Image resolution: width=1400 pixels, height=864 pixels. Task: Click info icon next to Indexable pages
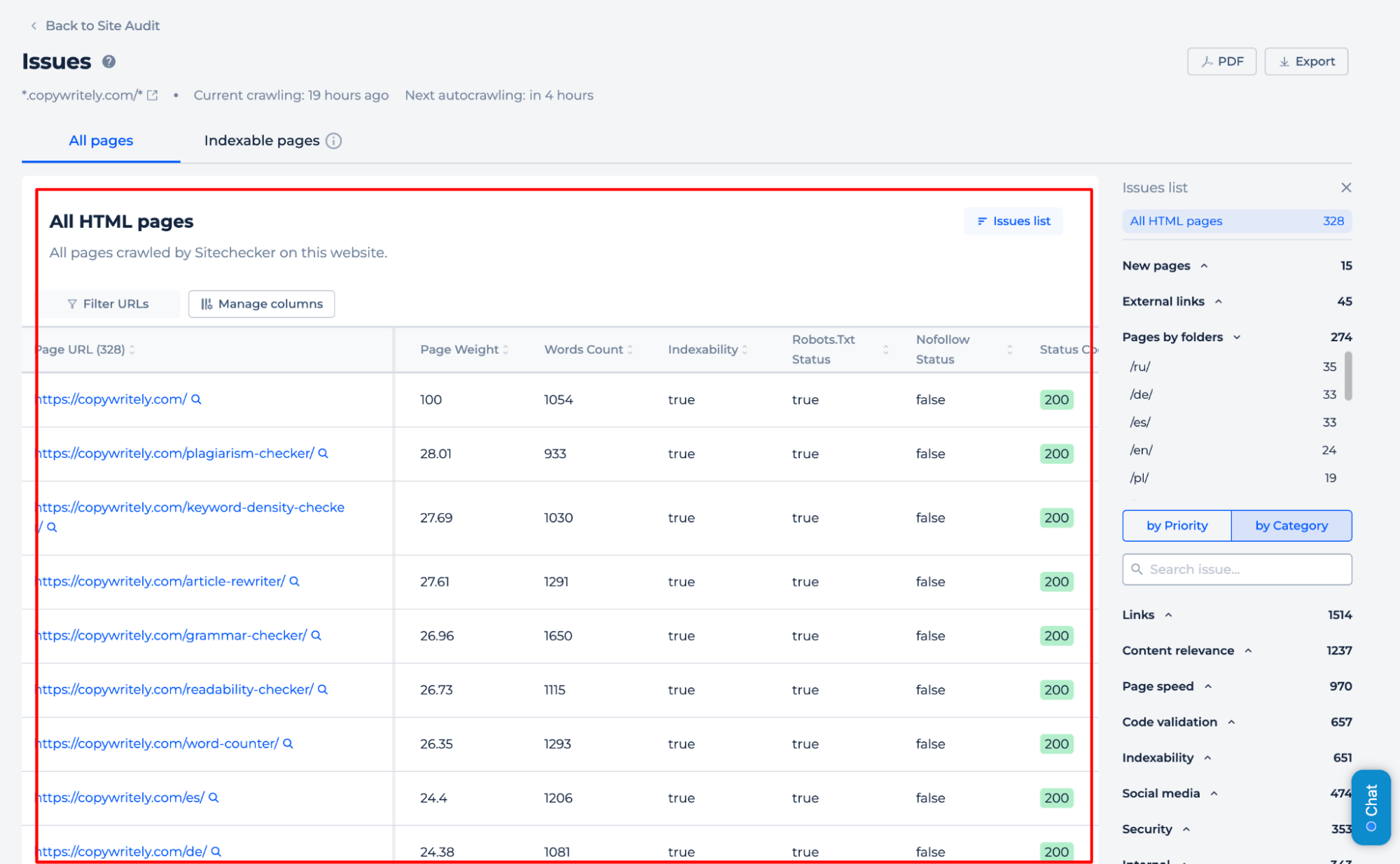[334, 141]
